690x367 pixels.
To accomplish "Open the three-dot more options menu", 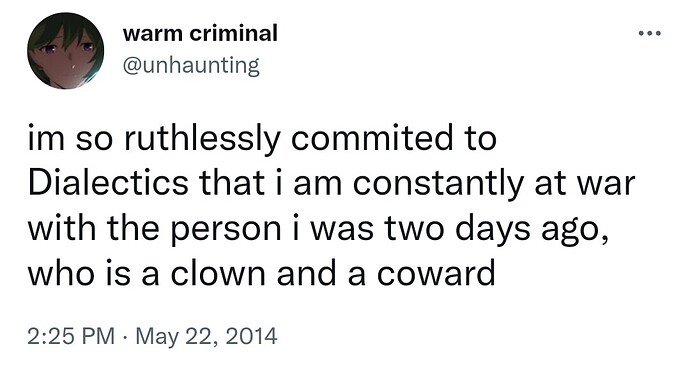I will pos(650,33).
